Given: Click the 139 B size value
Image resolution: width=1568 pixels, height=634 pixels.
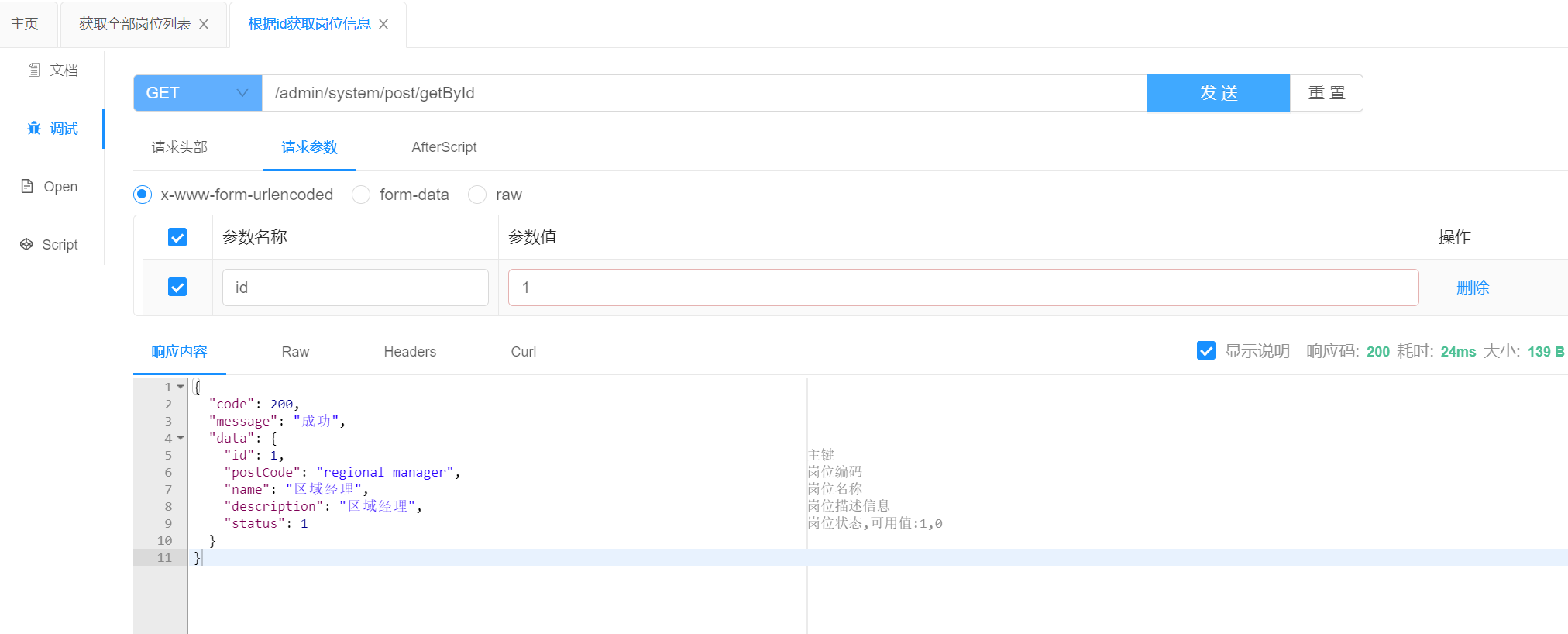Looking at the screenshot, I should (1546, 351).
